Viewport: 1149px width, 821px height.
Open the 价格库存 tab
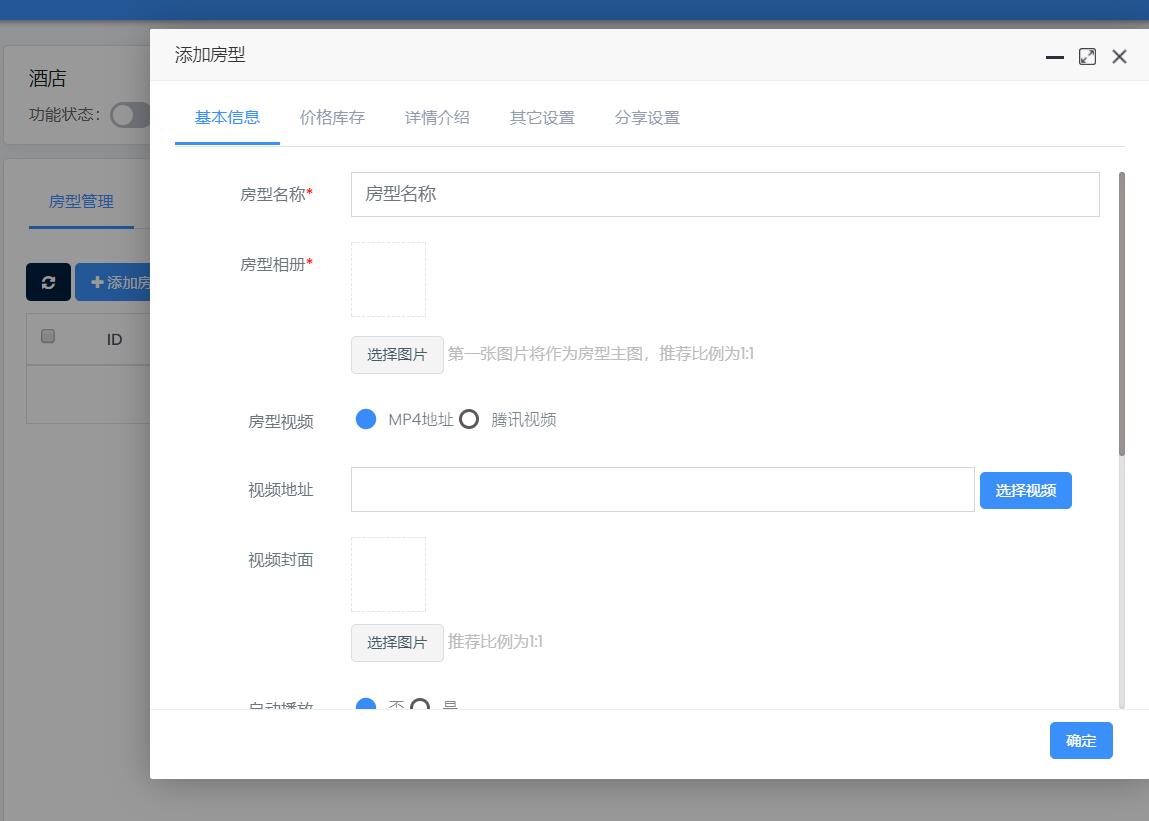(x=332, y=117)
